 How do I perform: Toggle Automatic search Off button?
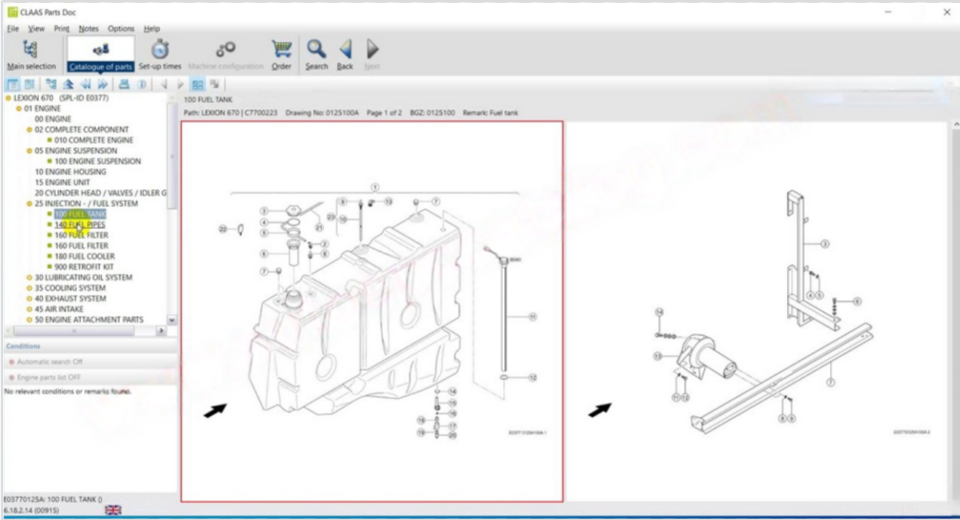pyautogui.click(x=50, y=361)
